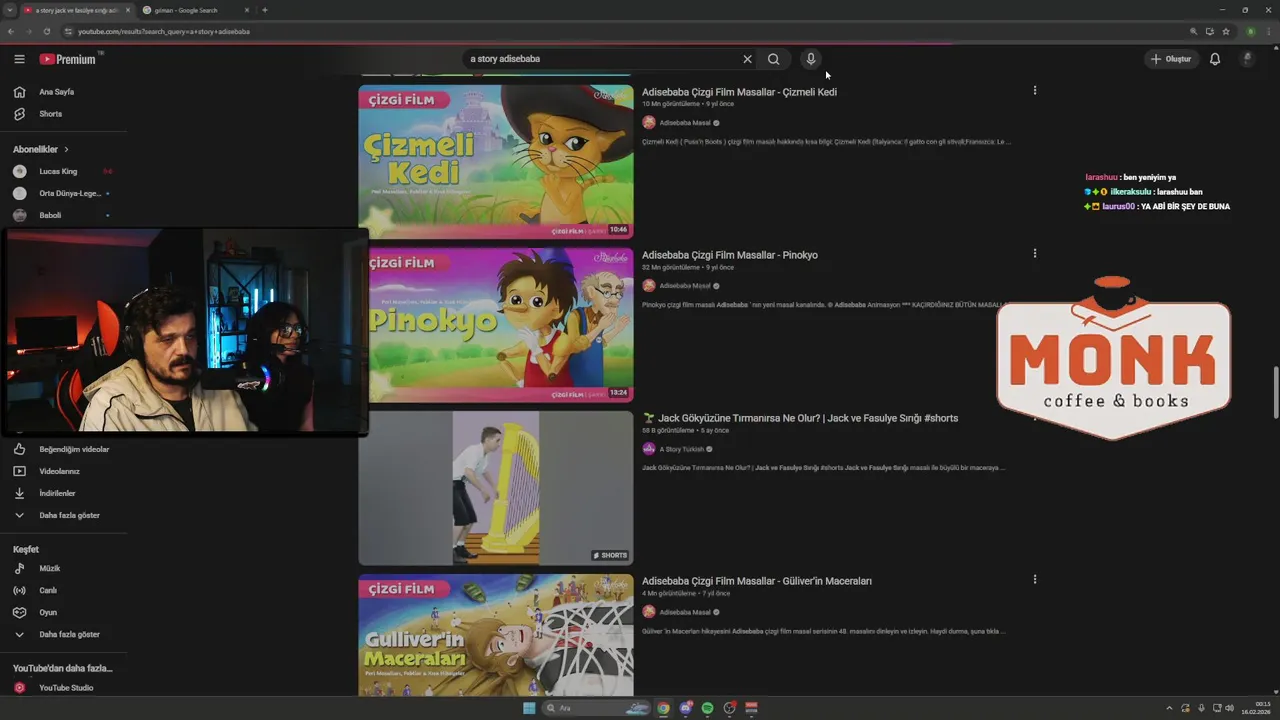Open the notifications bell
Screen dimensions: 1280x720
pyautogui.click(x=1215, y=59)
